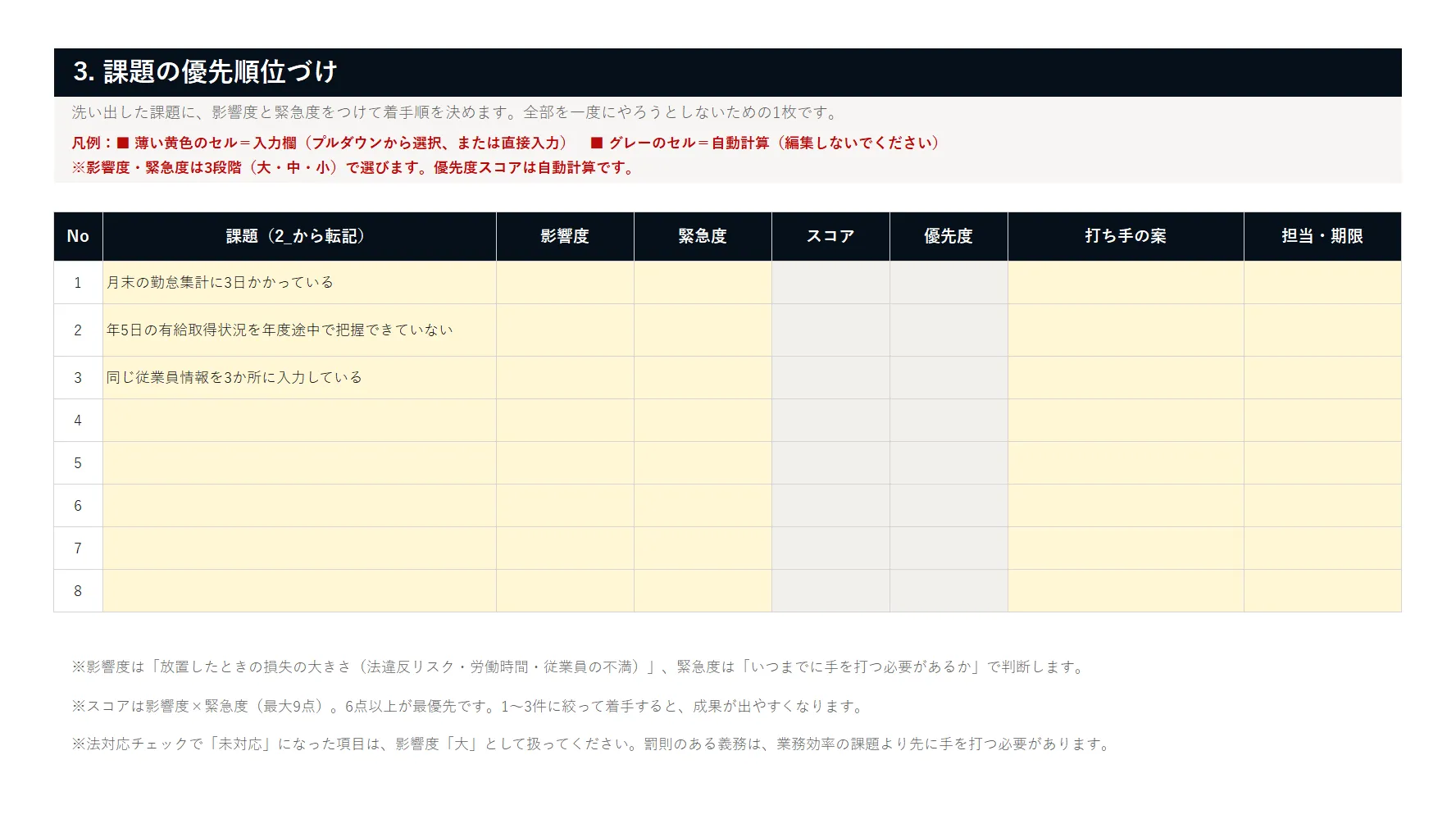1456x819 pixels.
Task: Select the cell '月末の勤怠集計に3日かかっている'
Action: (x=299, y=283)
